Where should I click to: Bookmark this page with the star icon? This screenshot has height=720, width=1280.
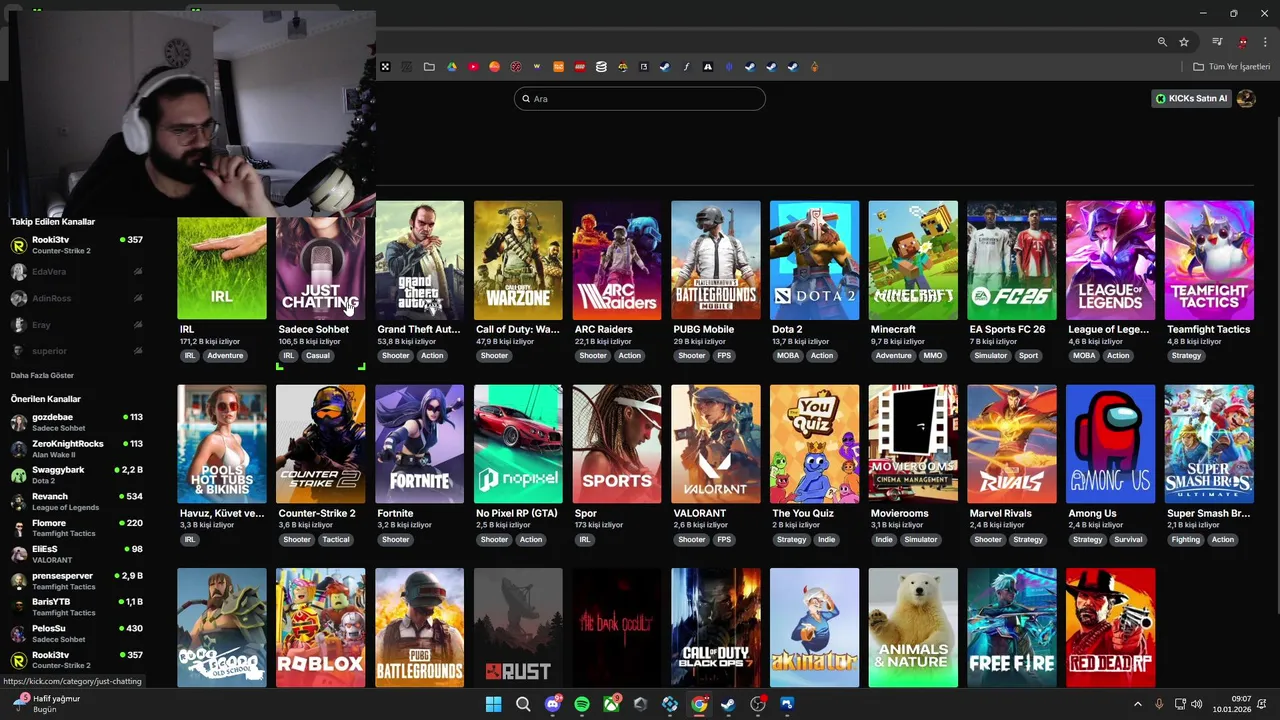pos(1184,42)
